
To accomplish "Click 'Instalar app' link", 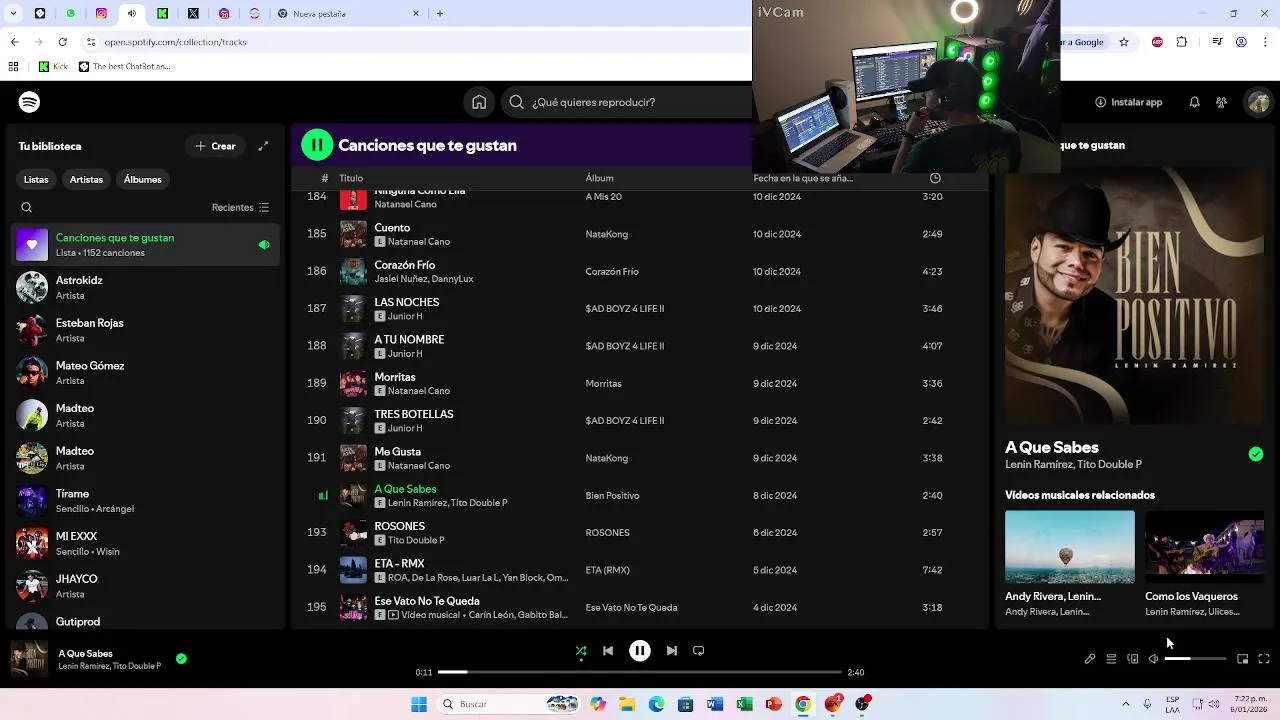I will 1129,102.
